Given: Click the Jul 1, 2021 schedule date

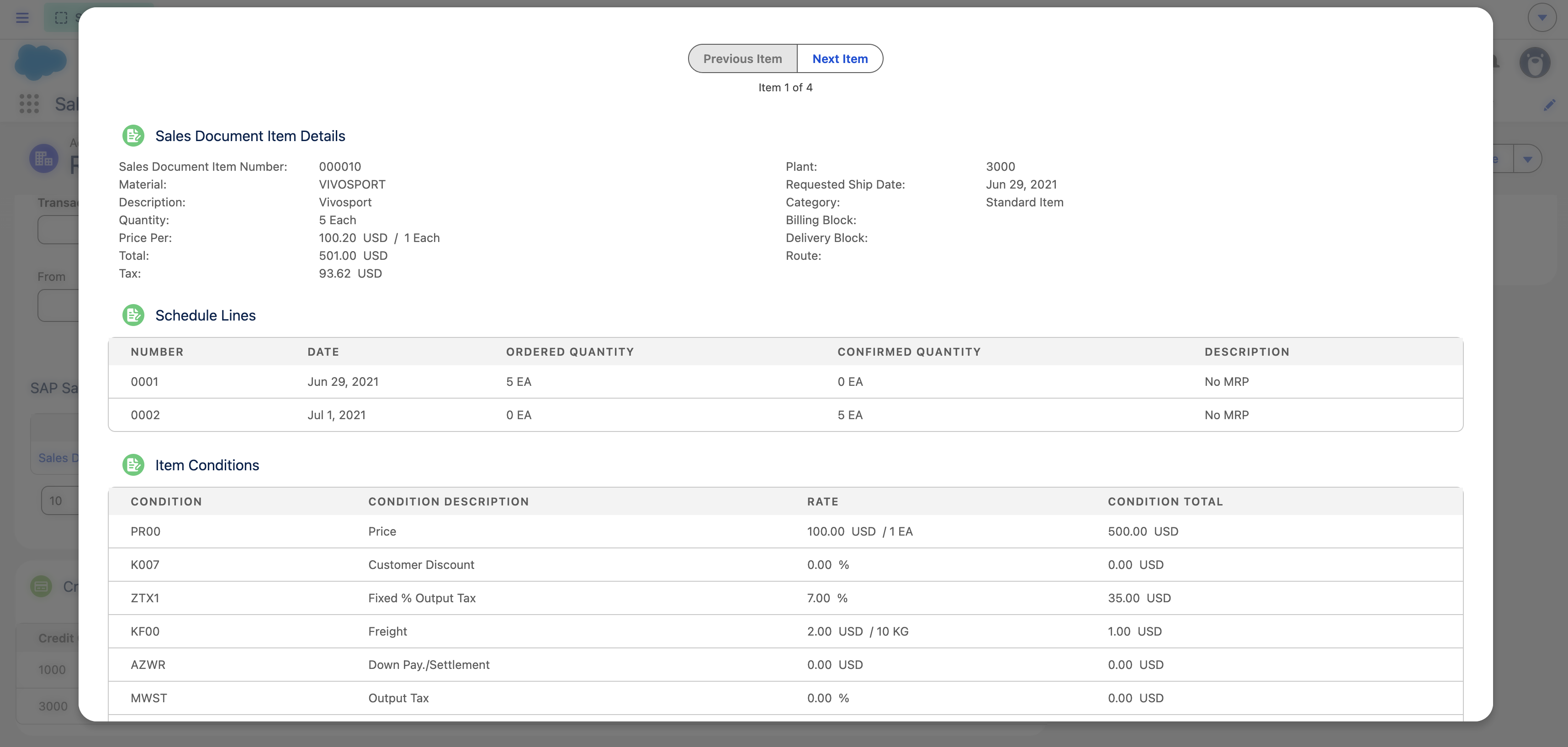Looking at the screenshot, I should (x=337, y=415).
